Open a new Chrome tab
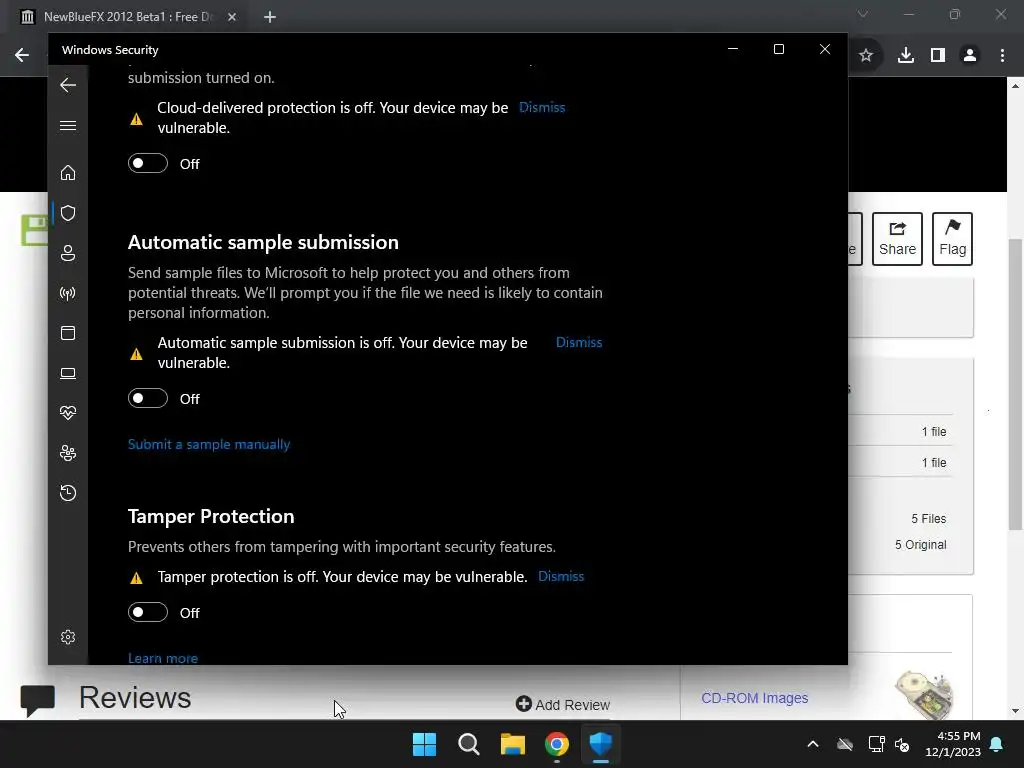Viewport: 1024px width, 768px height. (x=270, y=17)
